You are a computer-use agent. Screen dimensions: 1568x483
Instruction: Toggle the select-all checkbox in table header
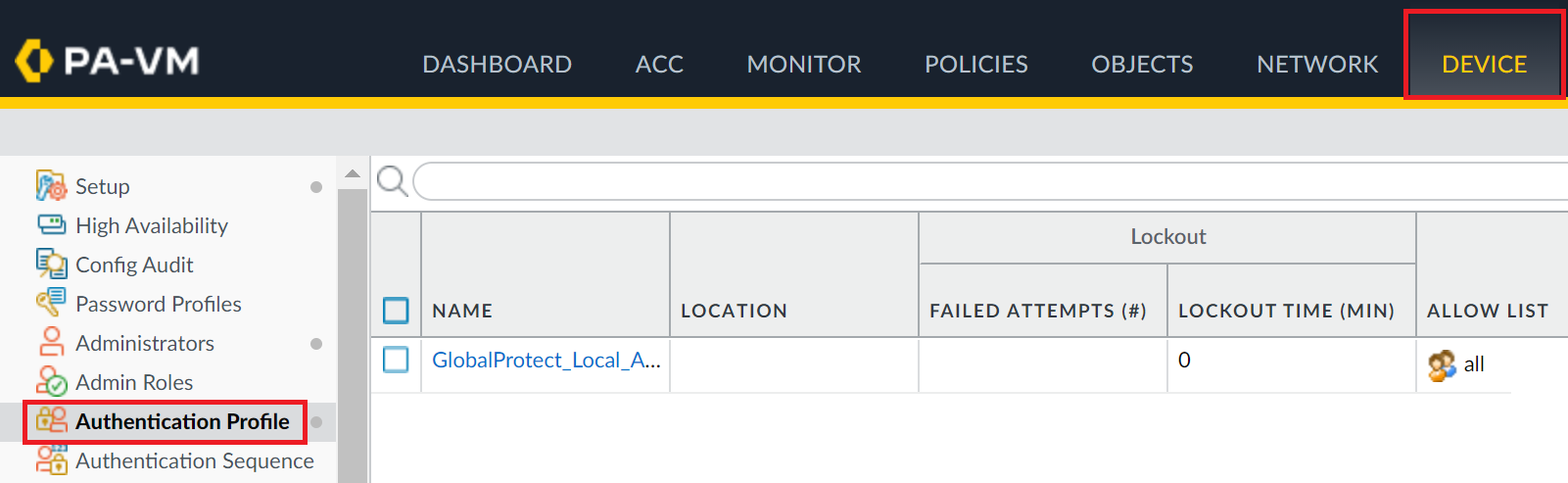(396, 311)
